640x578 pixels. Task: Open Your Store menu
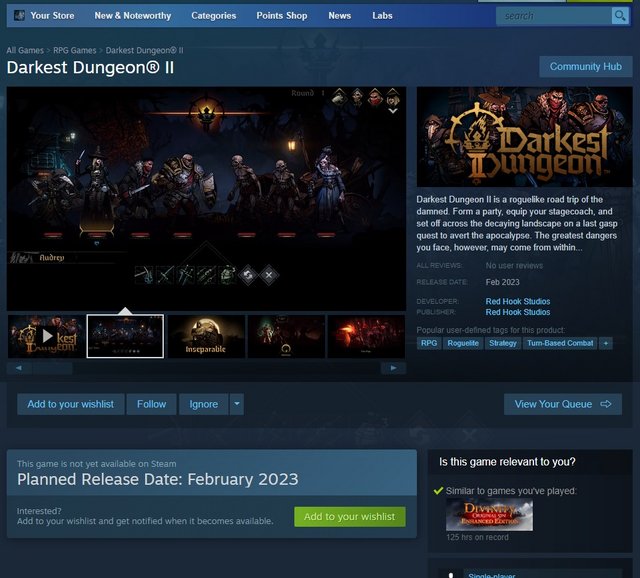pyautogui.click(x=52, y=16)
